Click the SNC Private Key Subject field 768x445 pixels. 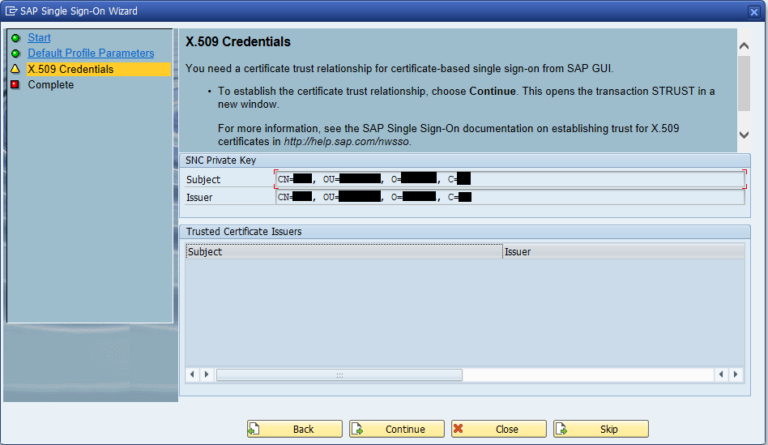tap(510, 180)
